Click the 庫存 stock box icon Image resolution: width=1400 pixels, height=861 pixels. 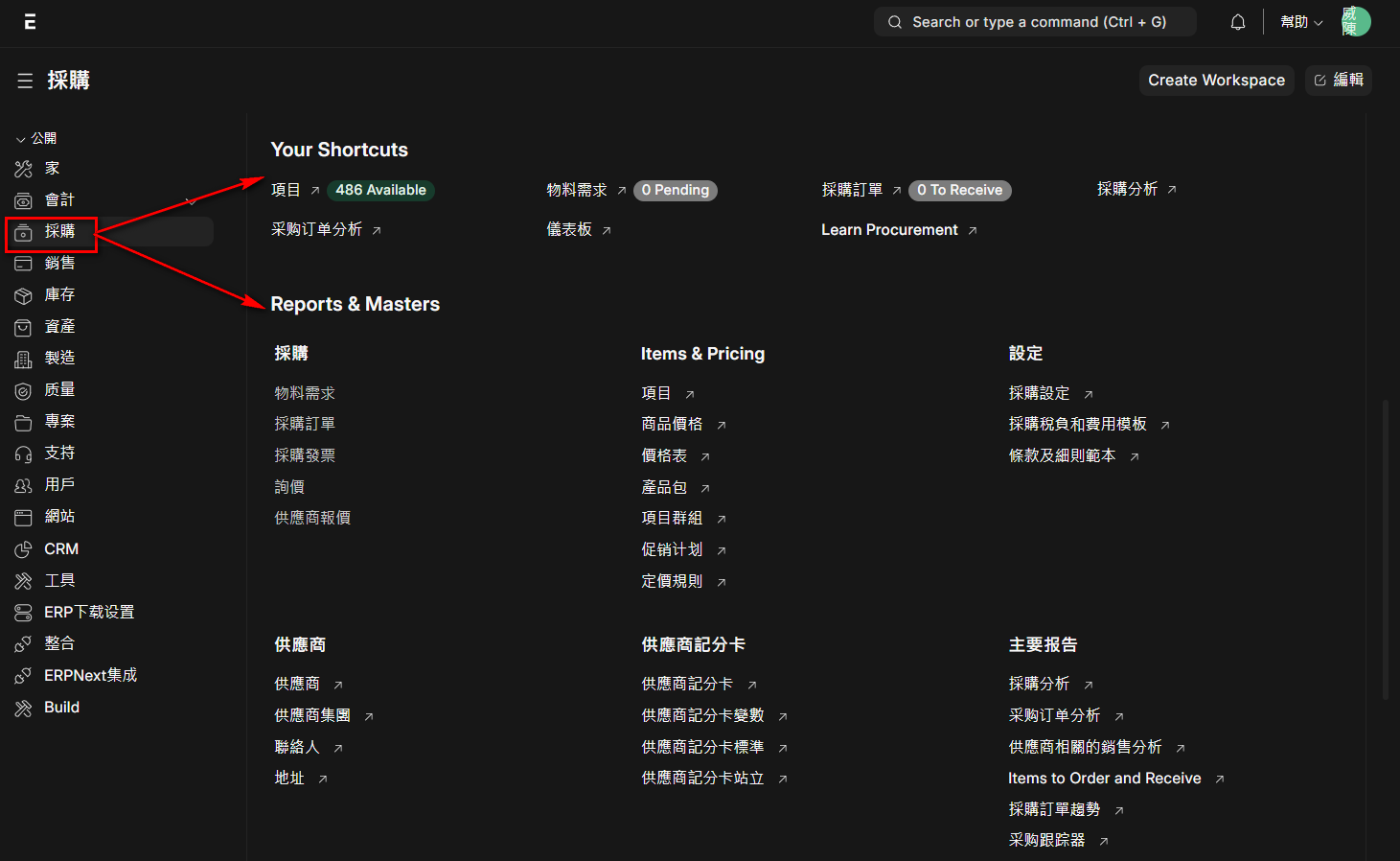coord(24,295)
